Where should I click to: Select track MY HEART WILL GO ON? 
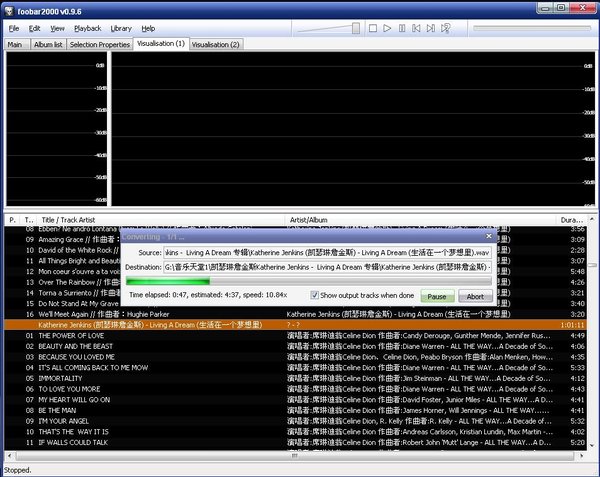pos(295,400)
